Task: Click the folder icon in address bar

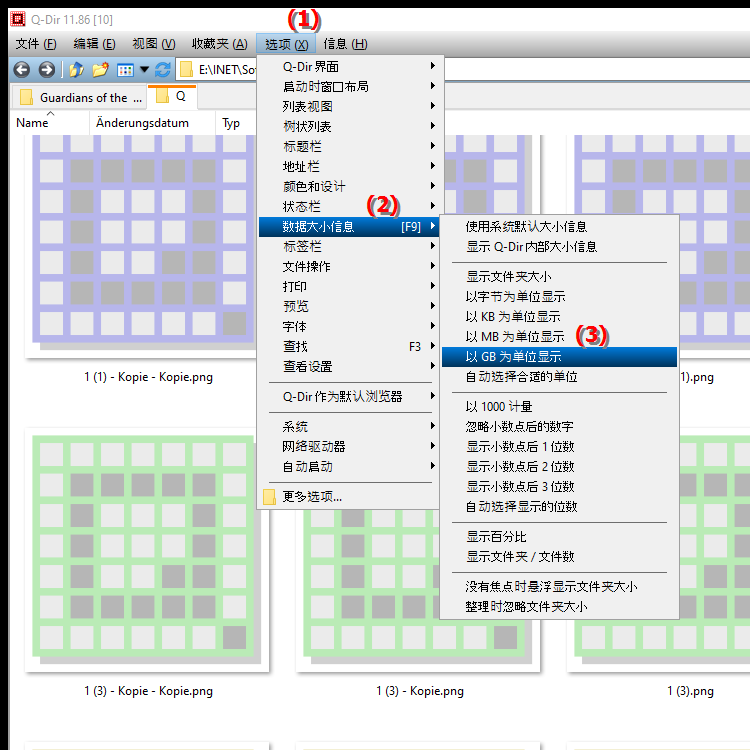Action: [x=186, y=70]
